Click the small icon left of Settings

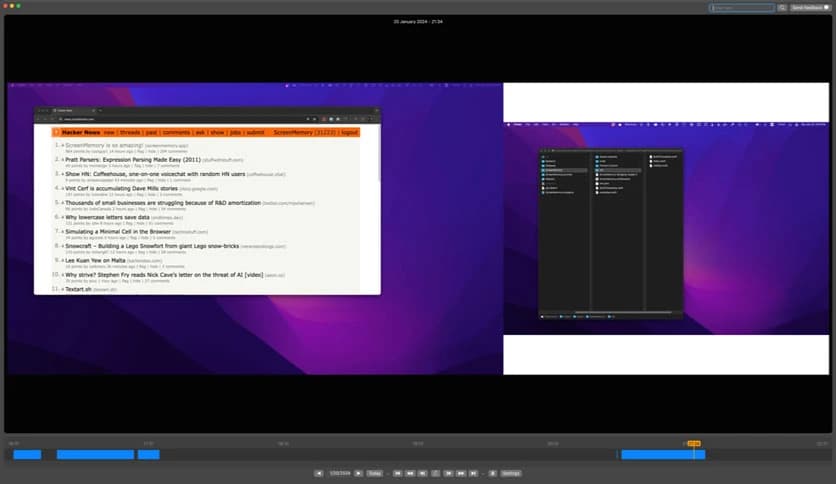[x=492, y=473]
